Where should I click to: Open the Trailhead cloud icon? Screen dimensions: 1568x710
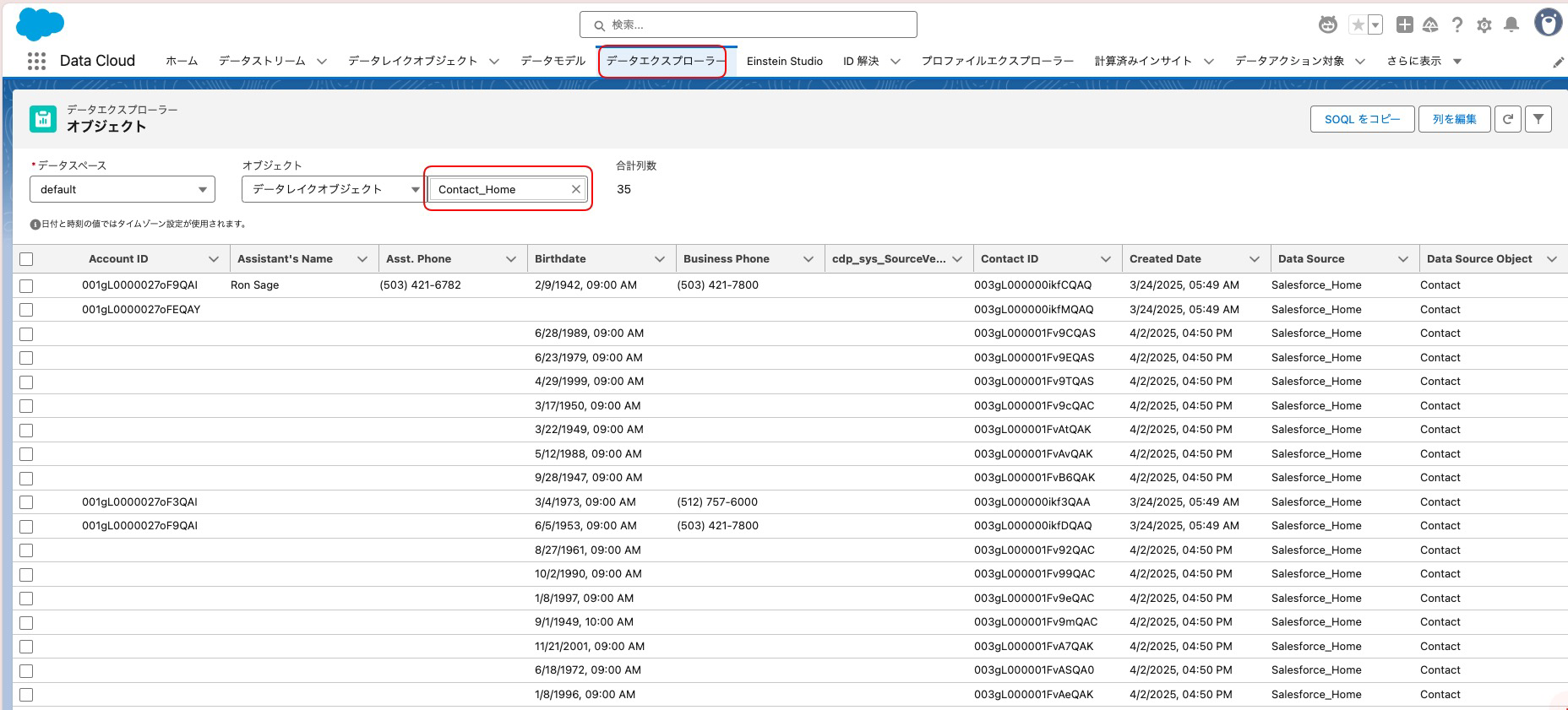pyautogui.click(x=1430, y=25)
